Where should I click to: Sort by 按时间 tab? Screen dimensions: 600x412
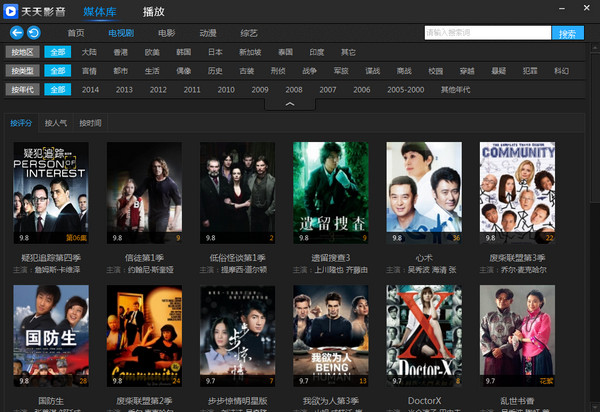pos(90,123)
